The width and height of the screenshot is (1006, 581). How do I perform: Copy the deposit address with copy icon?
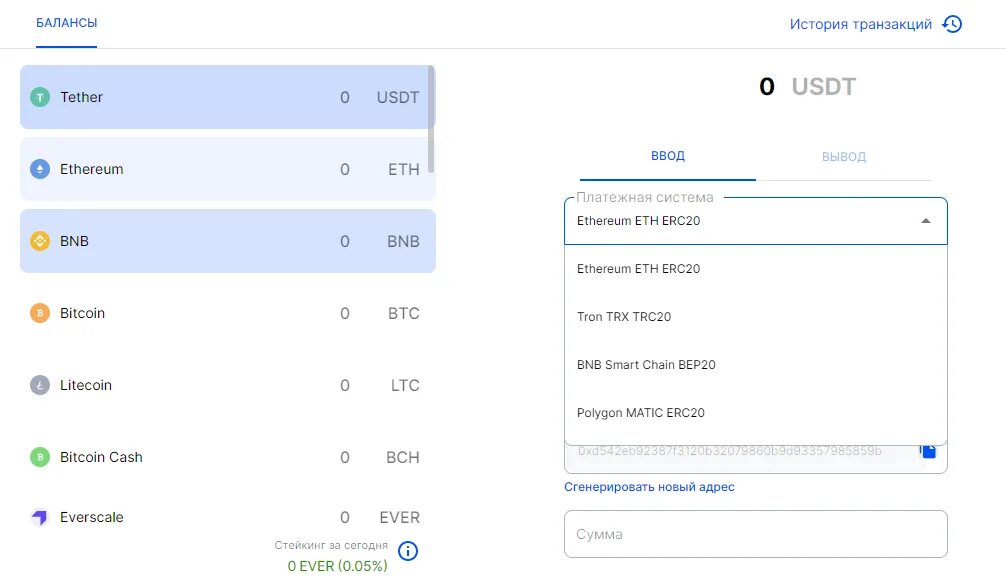(x=928, y=451)
